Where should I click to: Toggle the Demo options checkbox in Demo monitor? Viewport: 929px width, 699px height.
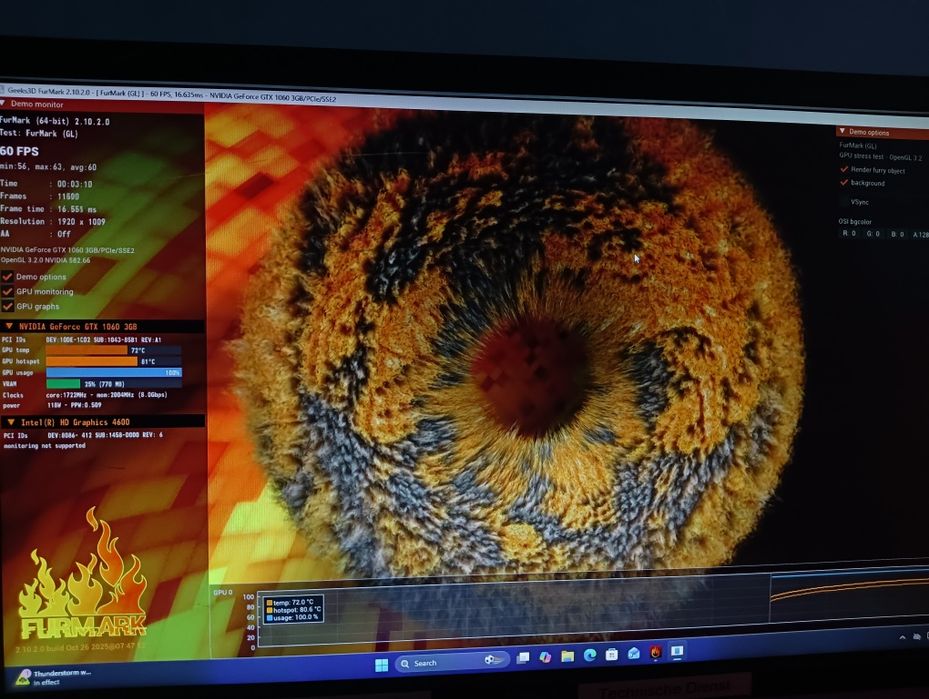pyautogui.click(x=8, y=277)
